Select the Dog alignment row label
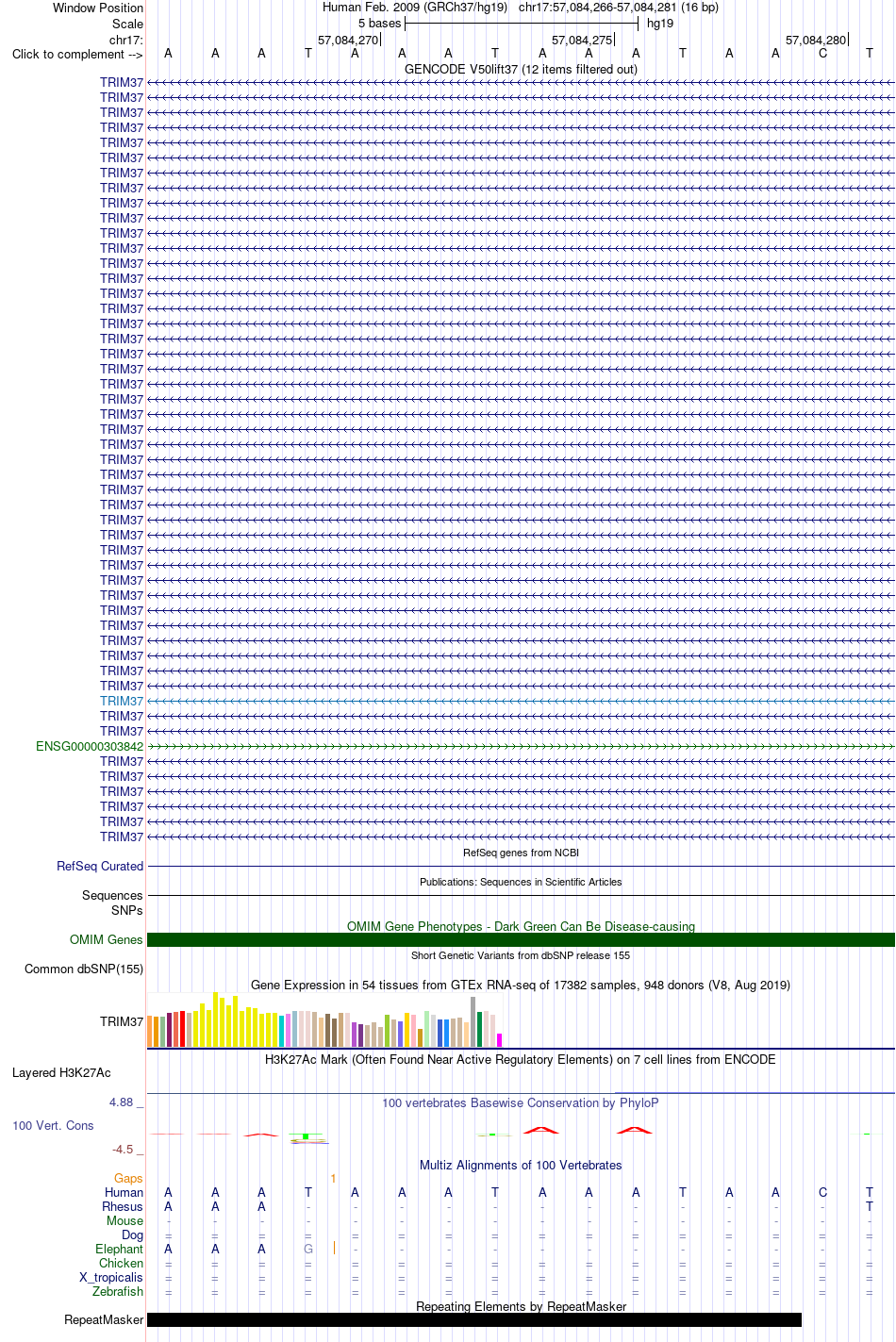 pyautogui.click(x=132, y=1234)
